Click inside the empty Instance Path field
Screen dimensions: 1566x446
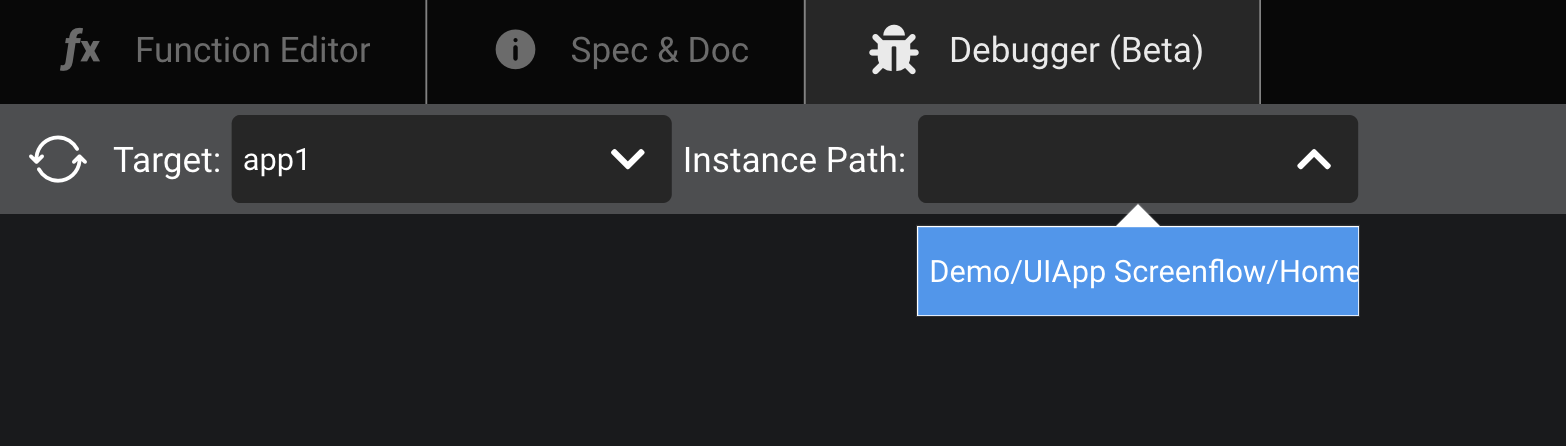click(1100, 159)
